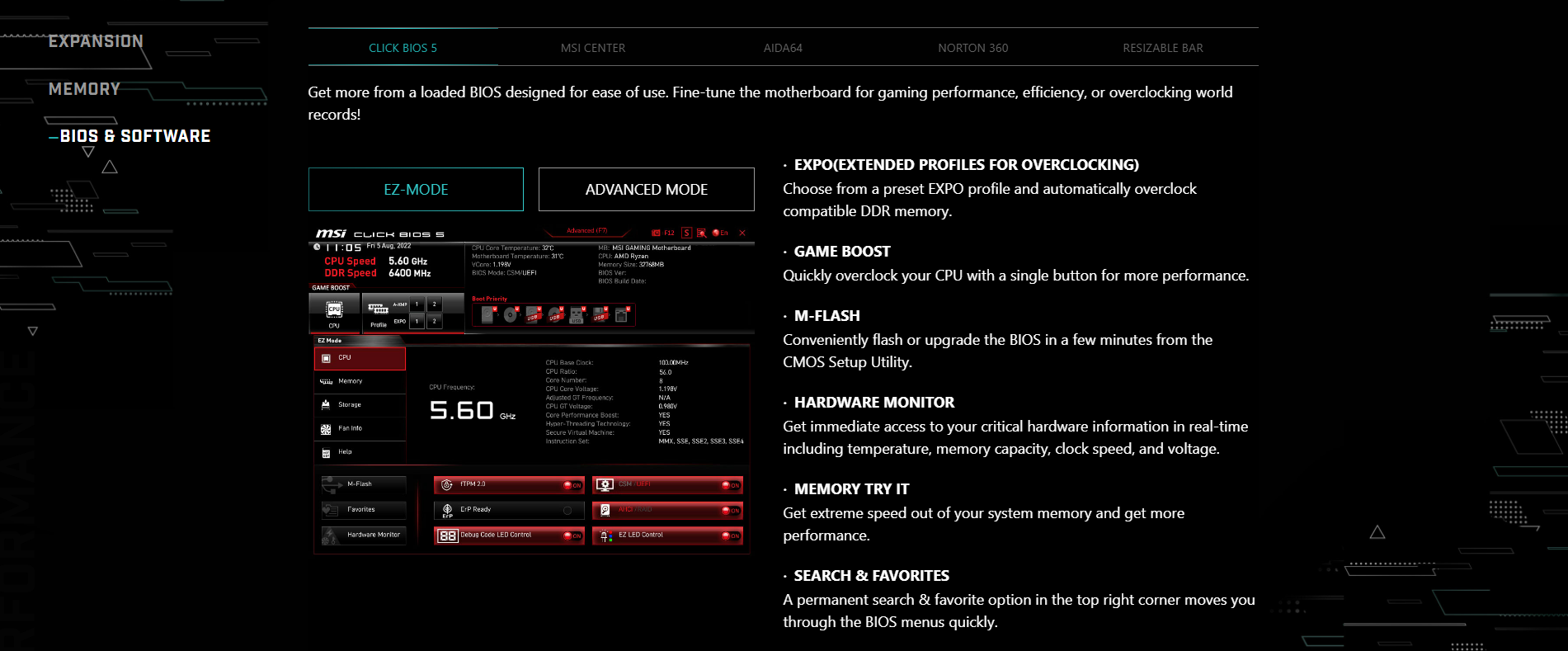Click the 'HARDWARE MONITOR' heading in the feature list
Viewport: 1568px width, 651px height.
pos(874,403)
